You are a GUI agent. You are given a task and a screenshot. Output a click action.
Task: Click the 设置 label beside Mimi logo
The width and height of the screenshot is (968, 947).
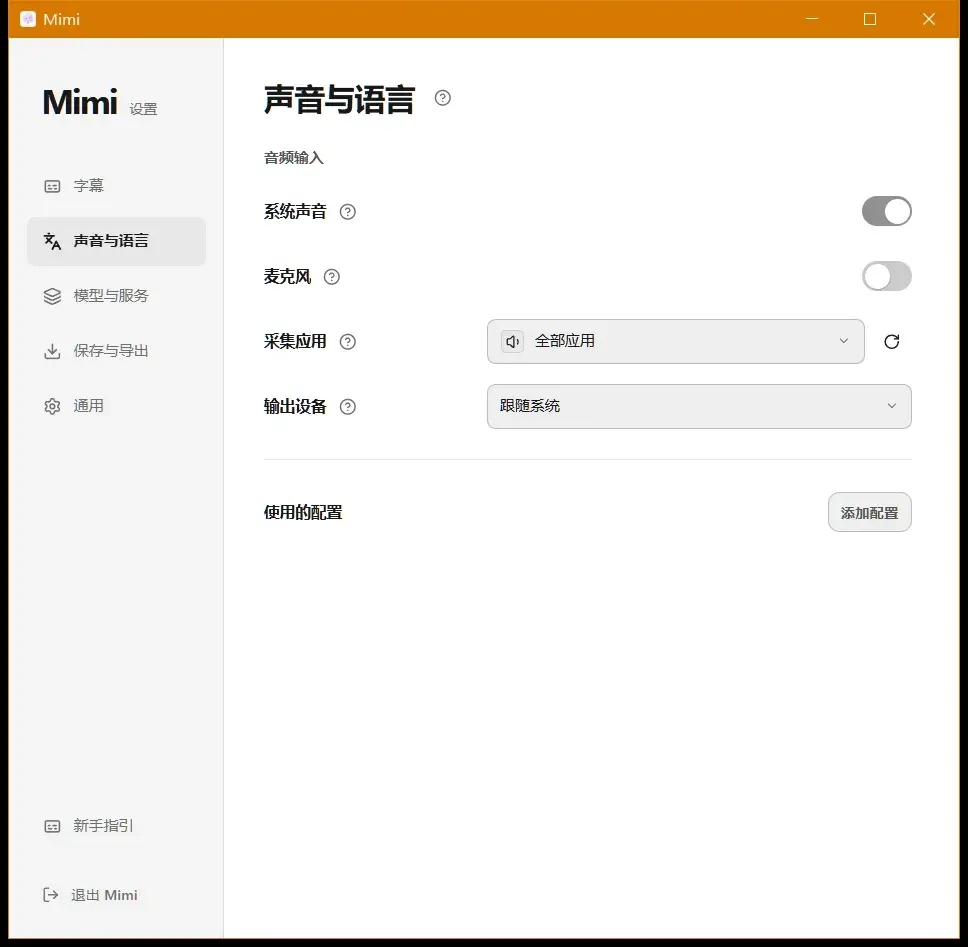coord(143,109)
